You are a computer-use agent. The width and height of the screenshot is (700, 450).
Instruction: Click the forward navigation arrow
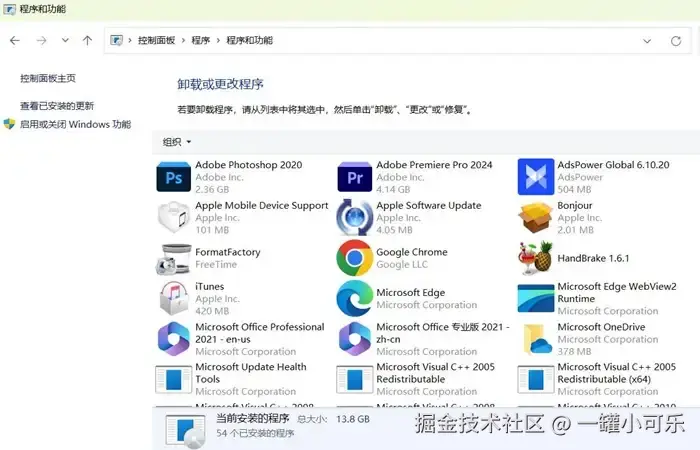pyautogui.click(x=42, y=41)
